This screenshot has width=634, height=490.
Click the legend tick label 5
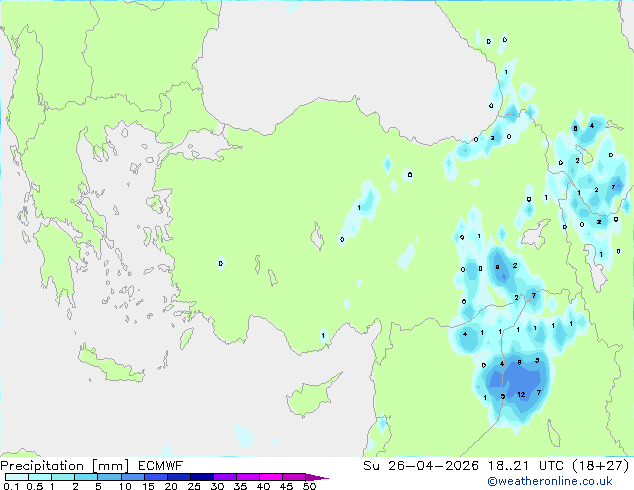pos(98,486)
